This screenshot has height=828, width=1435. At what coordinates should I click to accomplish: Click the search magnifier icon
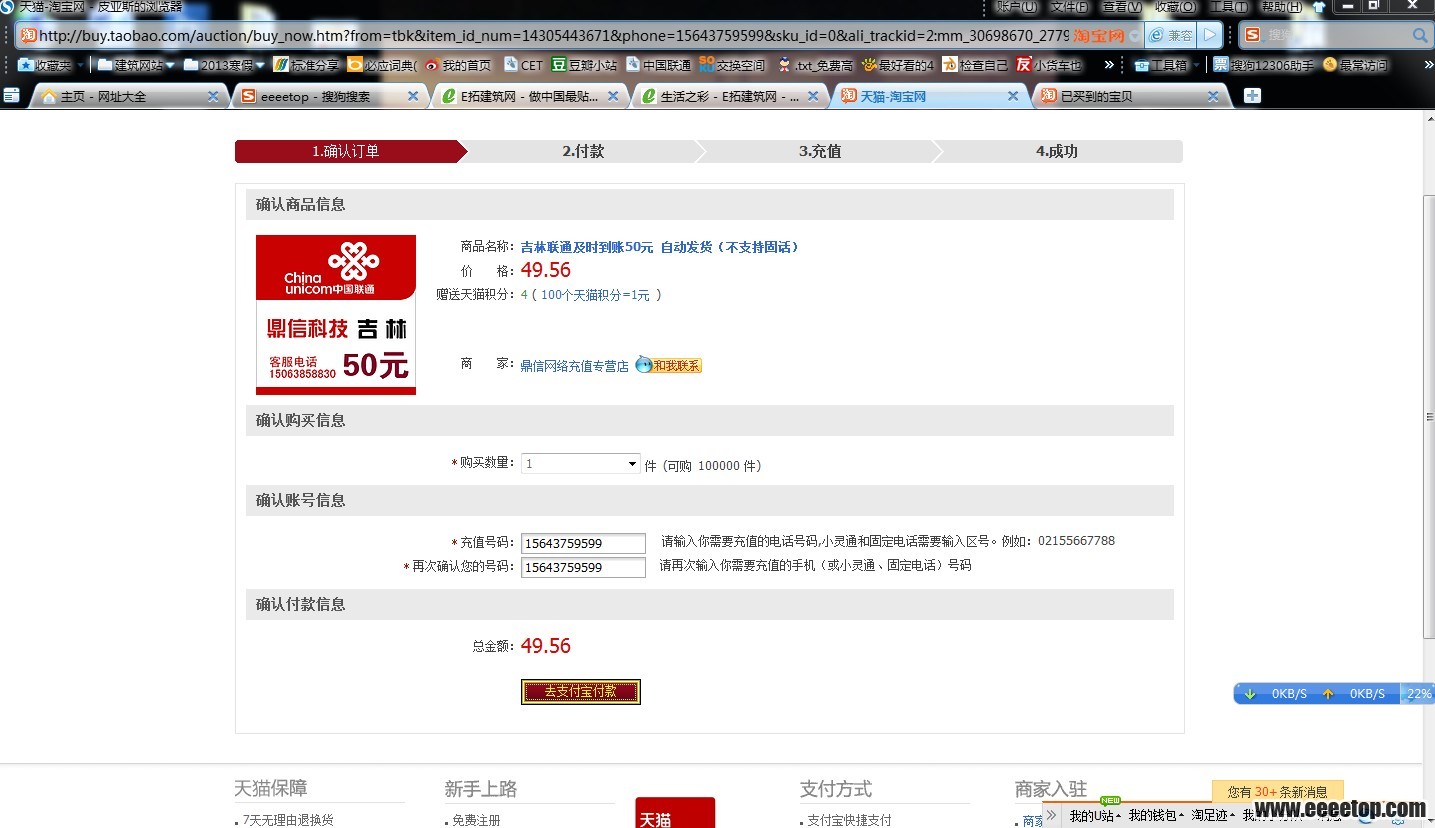pos(1420,35)
